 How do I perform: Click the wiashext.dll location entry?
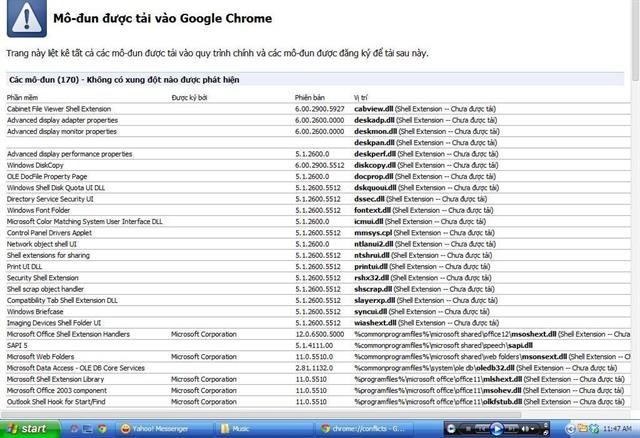click(x=426, y=323)
